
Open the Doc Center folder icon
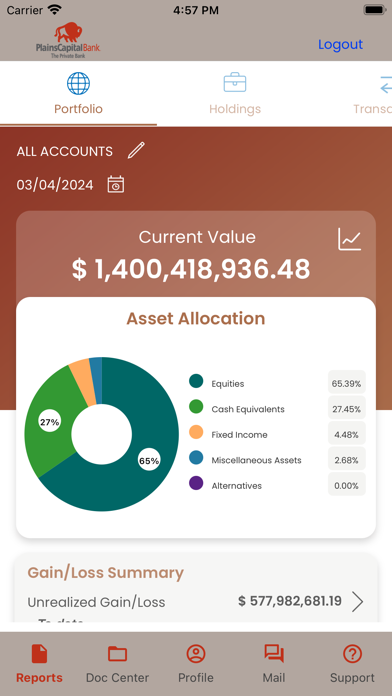tap(118, 654)
